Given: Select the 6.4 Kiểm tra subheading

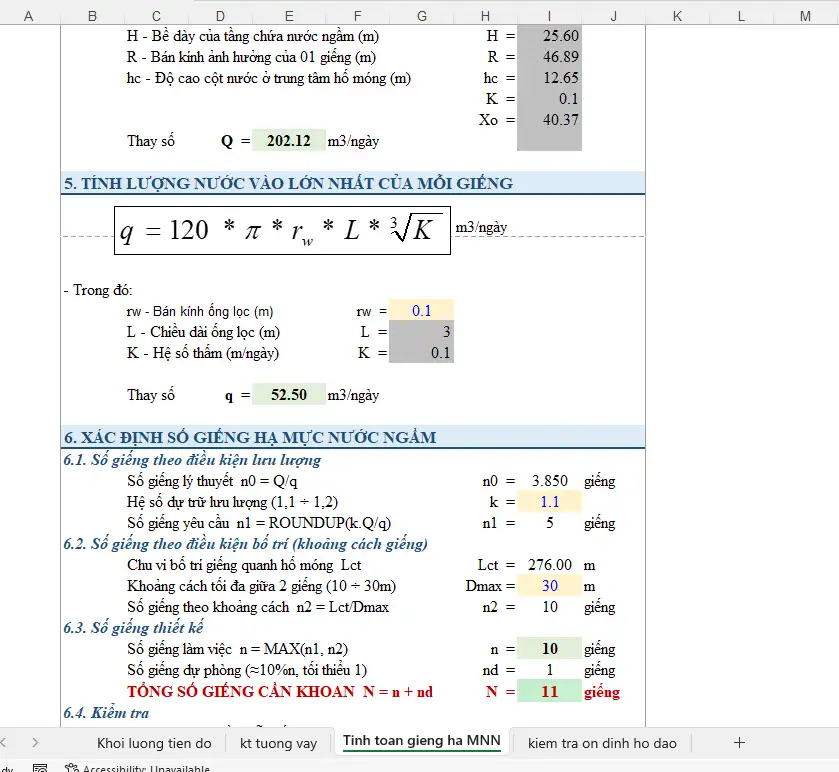Looking at the screenshot, I should [106, 713].
